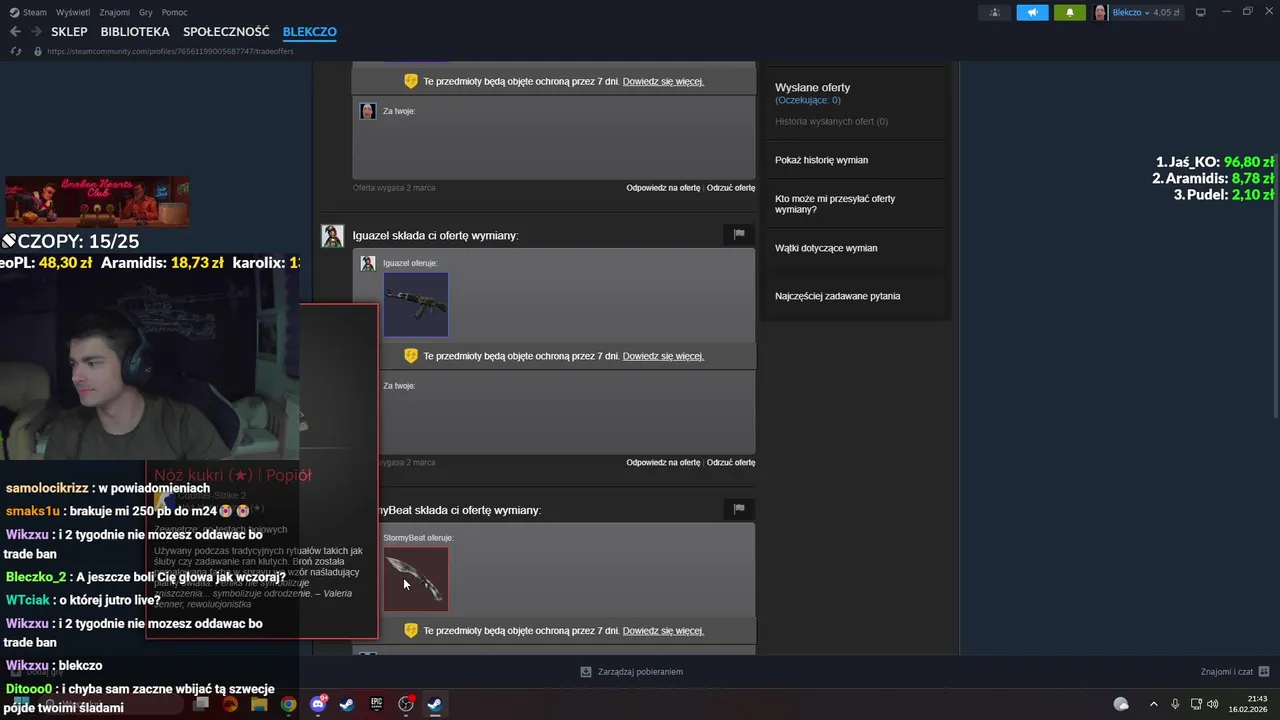Click the back navigation arrow
Screen dimensions: 1280x720
point(15,32)
